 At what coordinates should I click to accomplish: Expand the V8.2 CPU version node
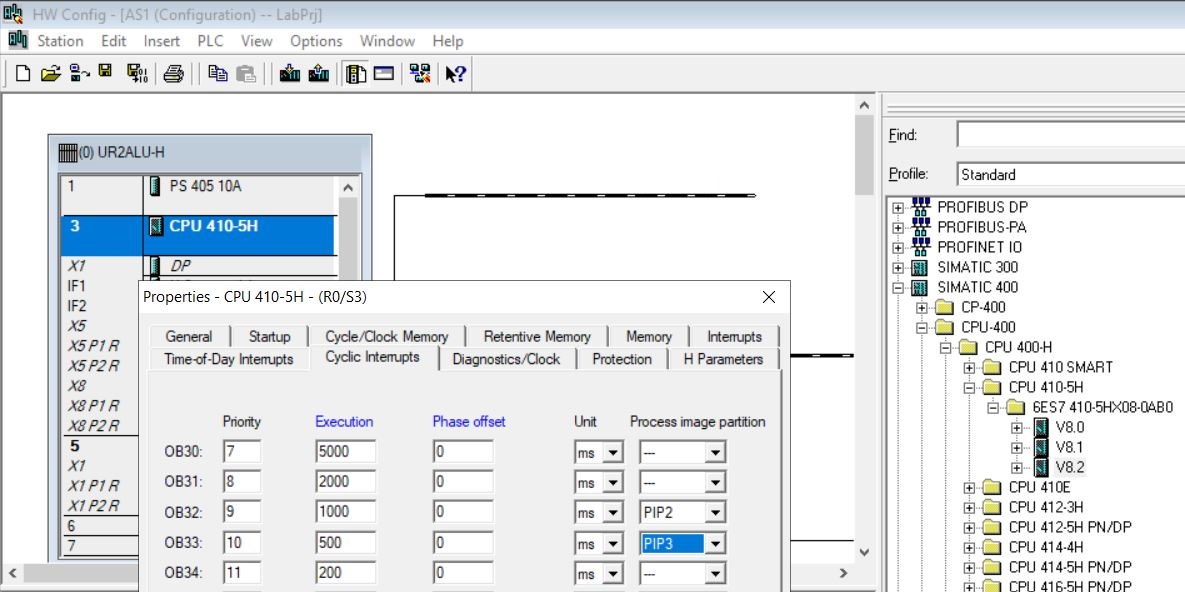1018,467
